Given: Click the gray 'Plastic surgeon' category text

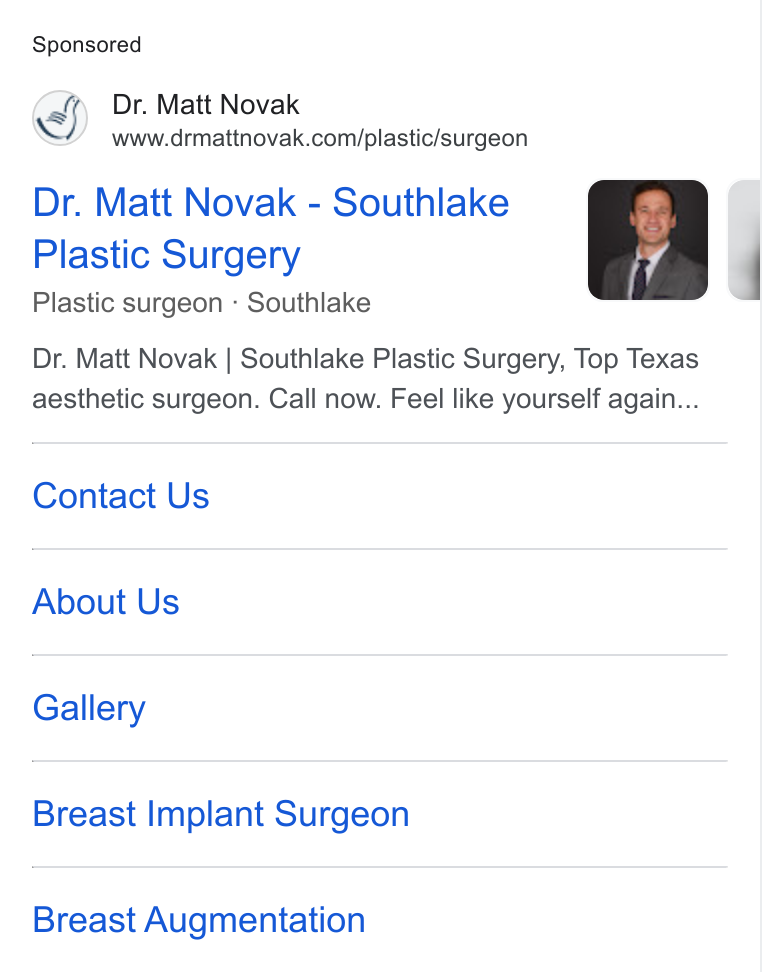Looking at the screenshot, I should tap(128, 303).
